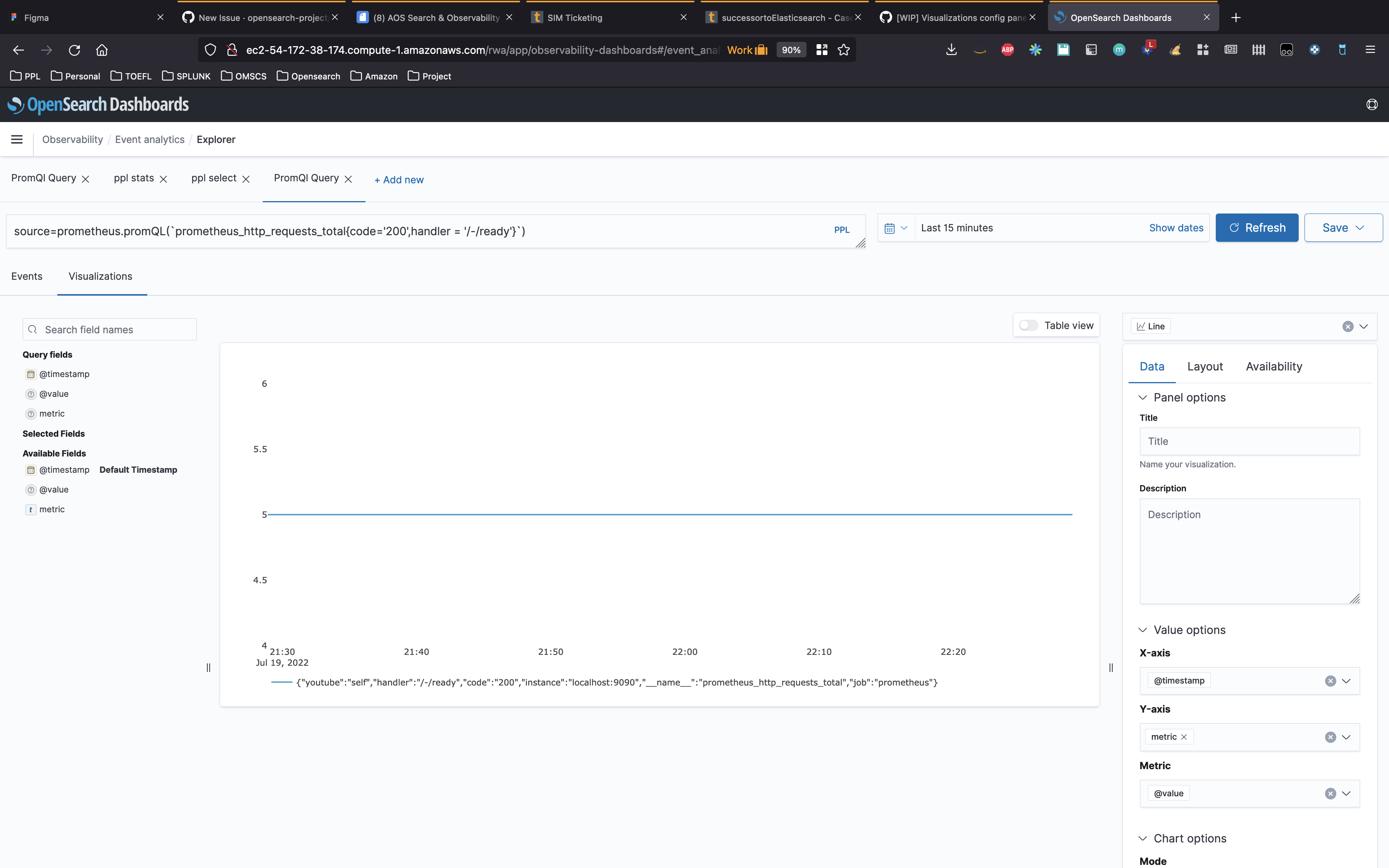The width and height of the screenshot is (1389, 868).
Task: Open the browser downloads icon
Action: [x=951, y=50]
